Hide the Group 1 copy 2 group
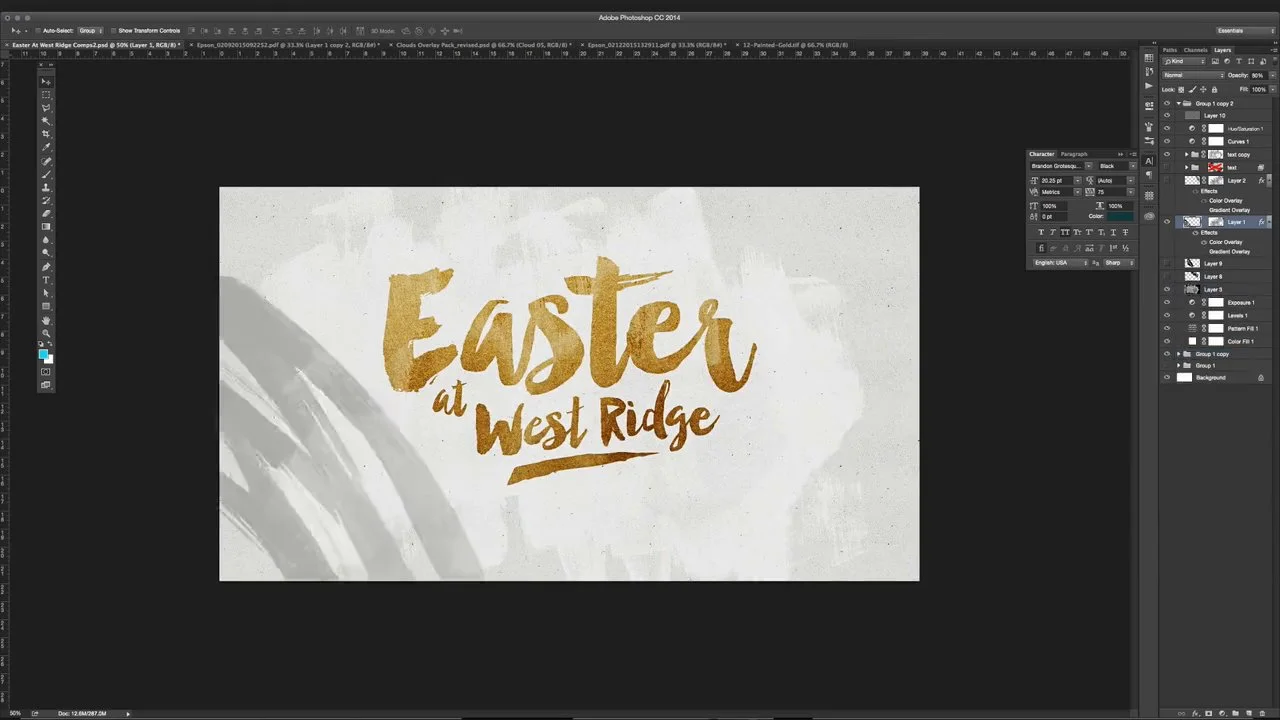The width and height of the screenshot is (1280, 720). (x=1166, y=104)
